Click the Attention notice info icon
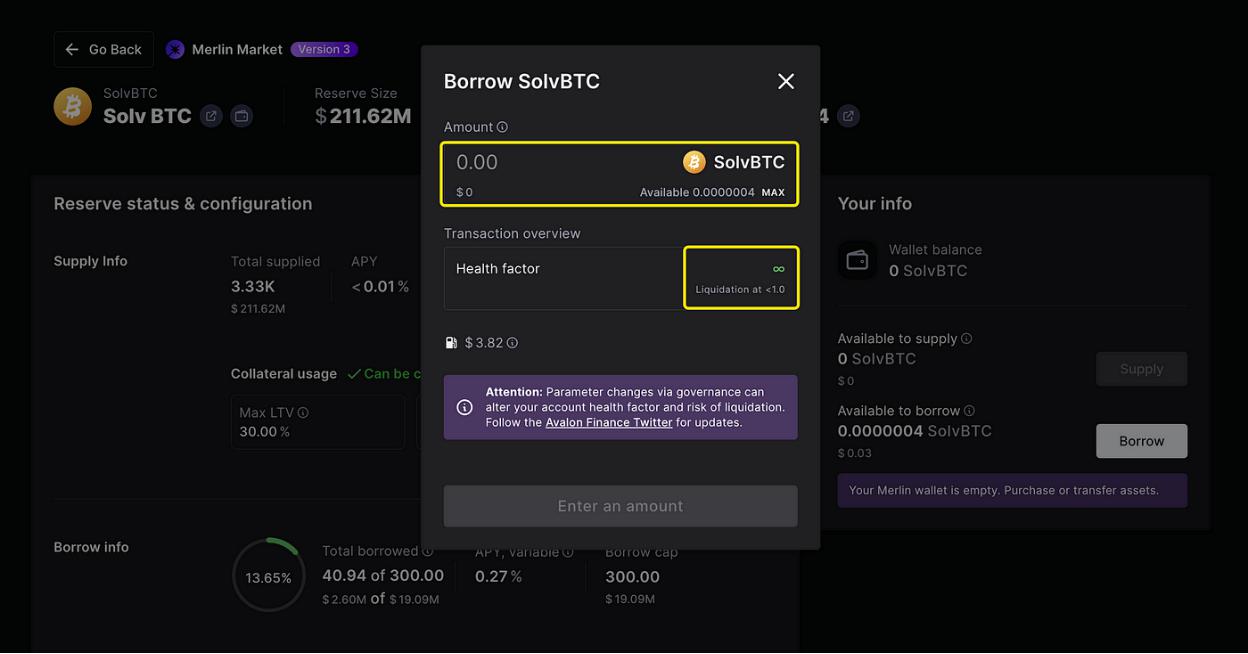The width and height of the screenshot is (1248, 654). [464, 407]
